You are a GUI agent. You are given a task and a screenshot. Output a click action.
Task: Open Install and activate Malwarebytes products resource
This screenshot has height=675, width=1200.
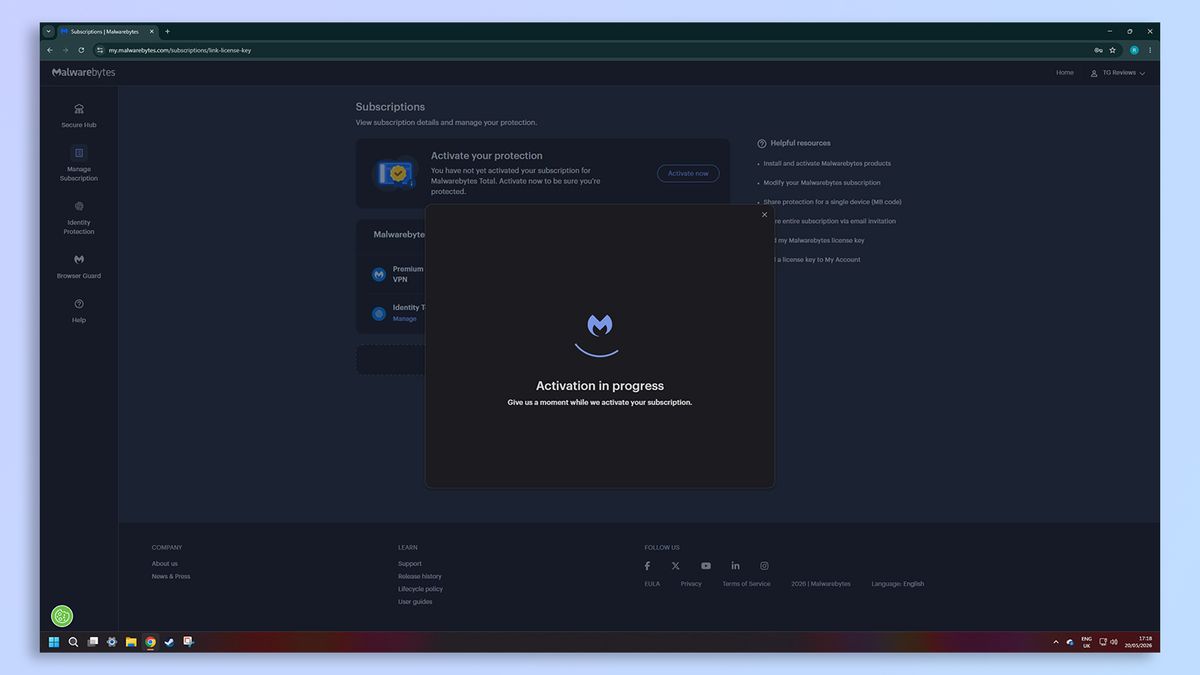(827, 163)
